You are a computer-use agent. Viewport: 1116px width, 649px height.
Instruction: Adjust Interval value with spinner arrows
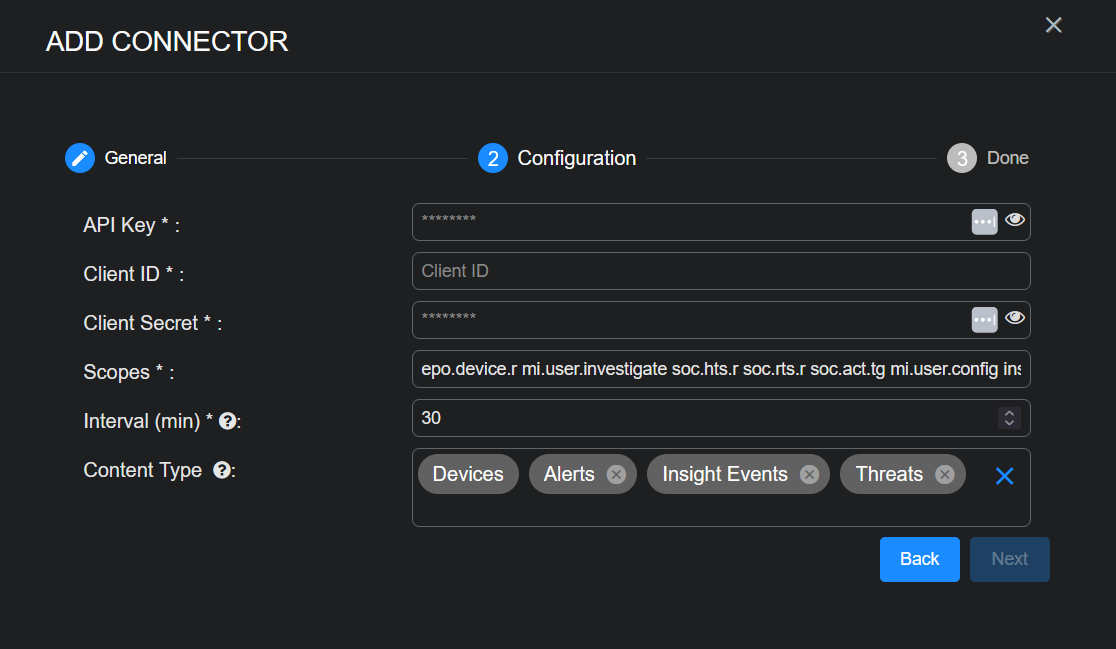pyautogui.click(x=1009, y=418)
